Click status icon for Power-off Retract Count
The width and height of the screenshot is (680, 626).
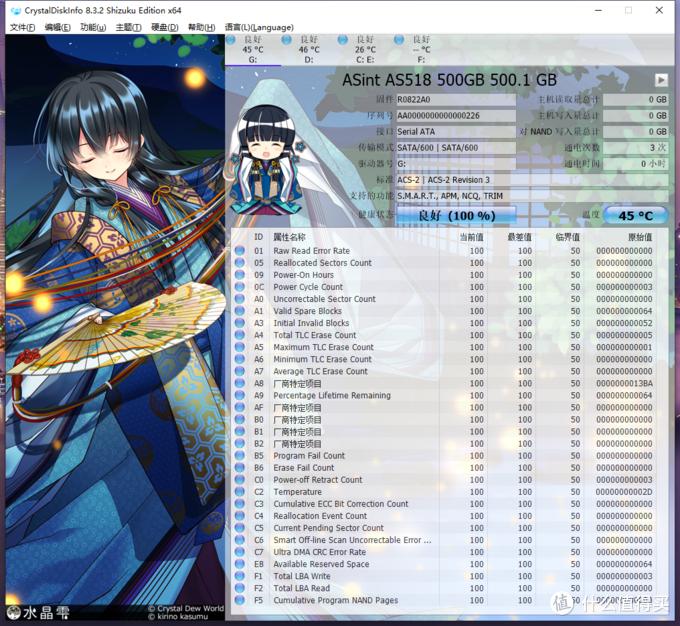240,480
